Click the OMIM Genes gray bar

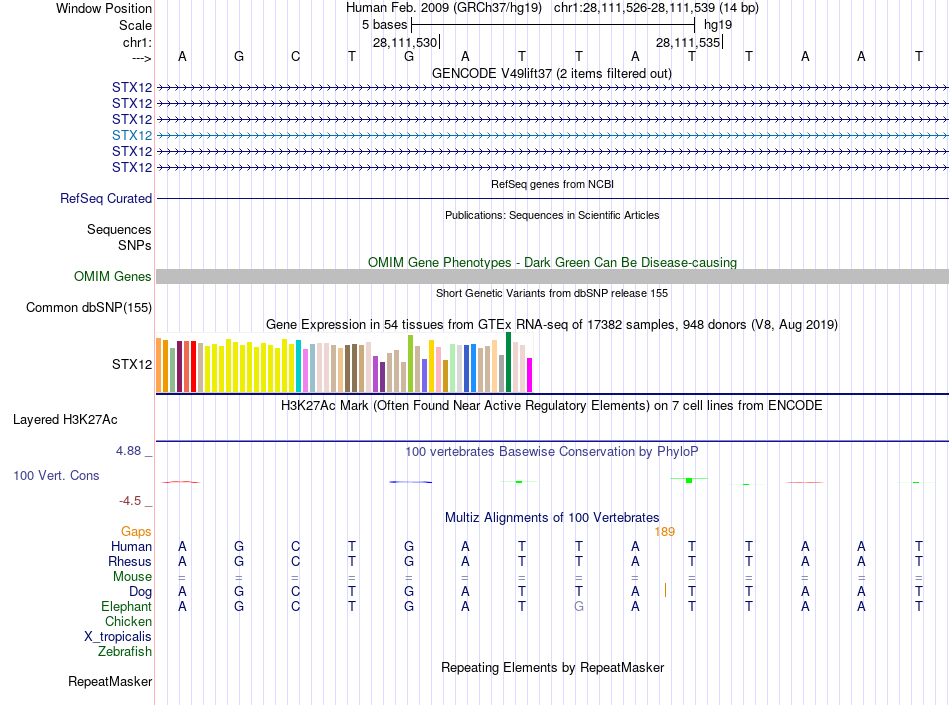click(x=552, y=276)
